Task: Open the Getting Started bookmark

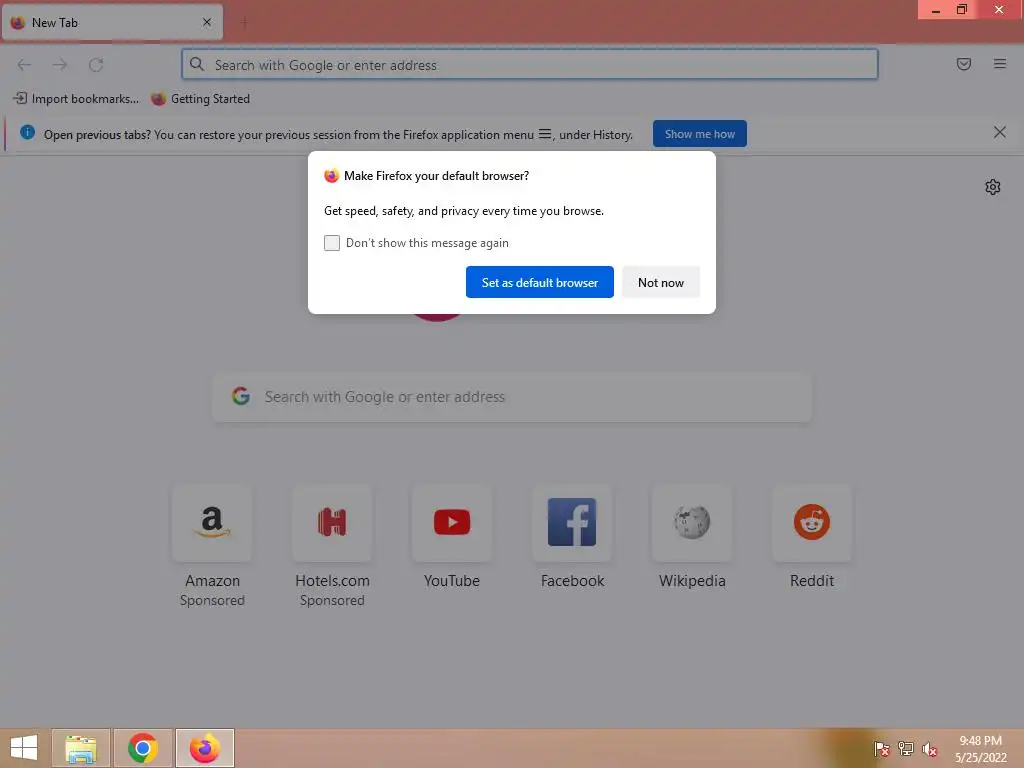Action: (x=200, y=99)
